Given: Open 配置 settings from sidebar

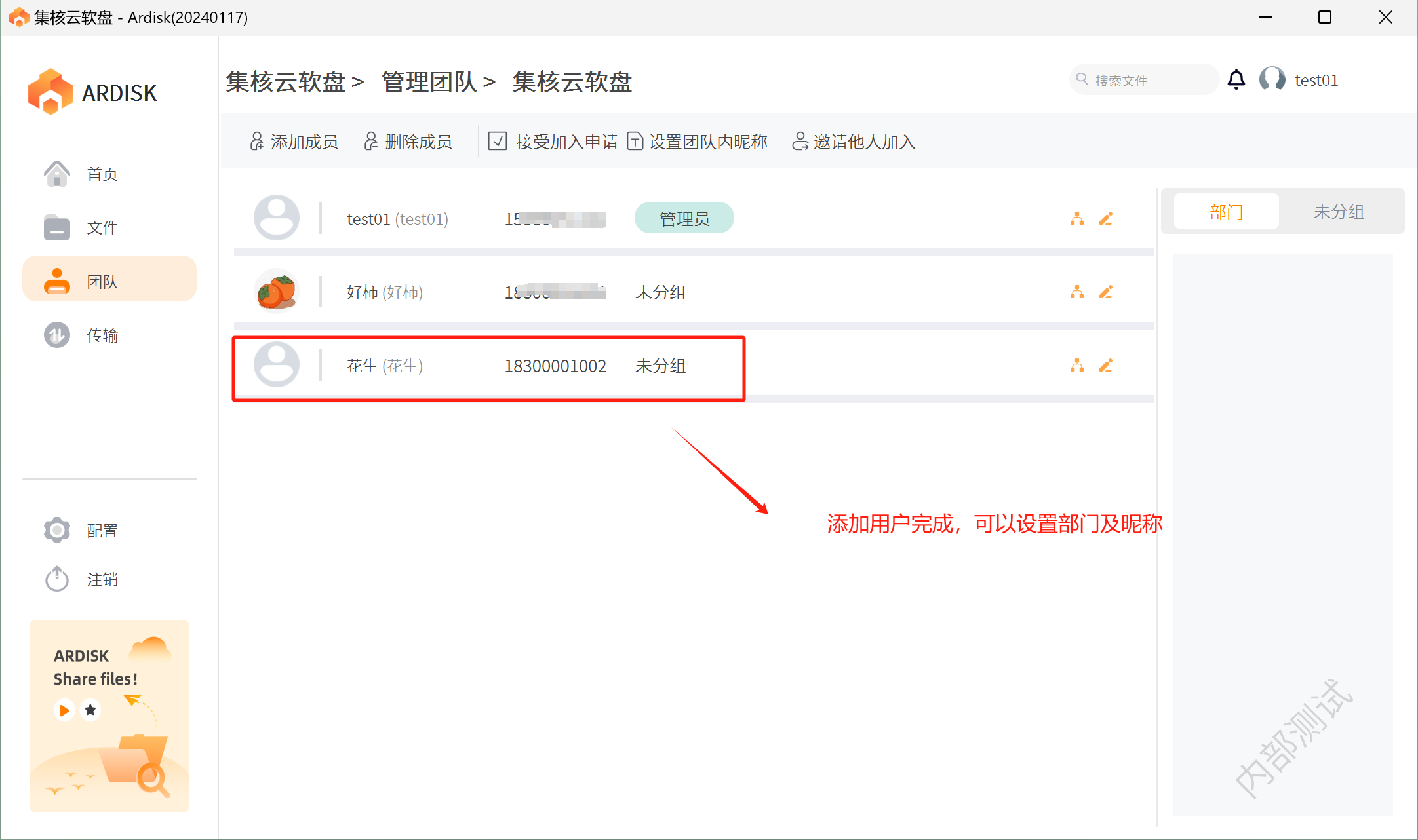Looking at the screenshot, I should pos(102,531).
